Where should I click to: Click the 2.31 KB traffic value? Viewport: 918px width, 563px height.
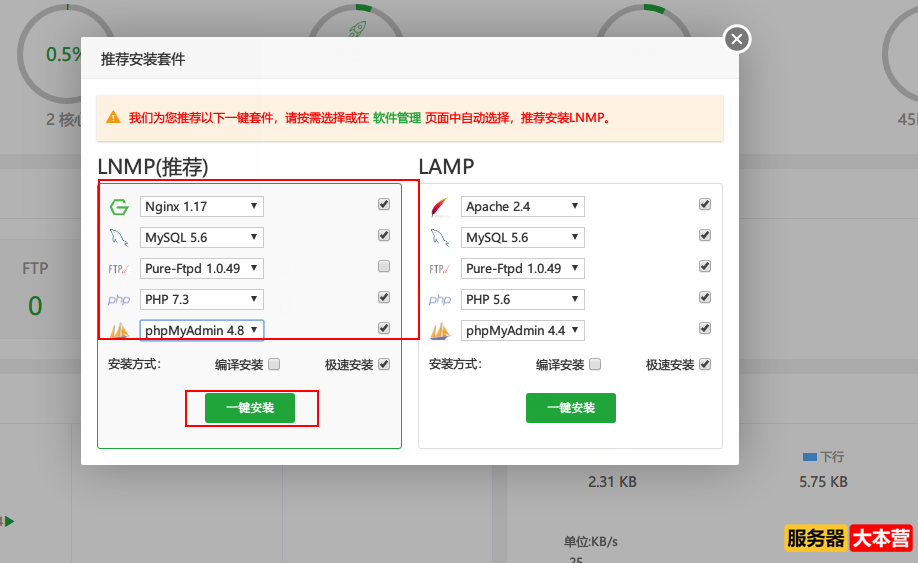612,482
